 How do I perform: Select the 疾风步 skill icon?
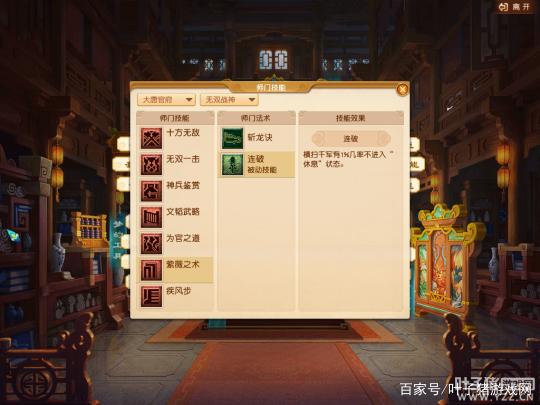(x=151, y=296)
